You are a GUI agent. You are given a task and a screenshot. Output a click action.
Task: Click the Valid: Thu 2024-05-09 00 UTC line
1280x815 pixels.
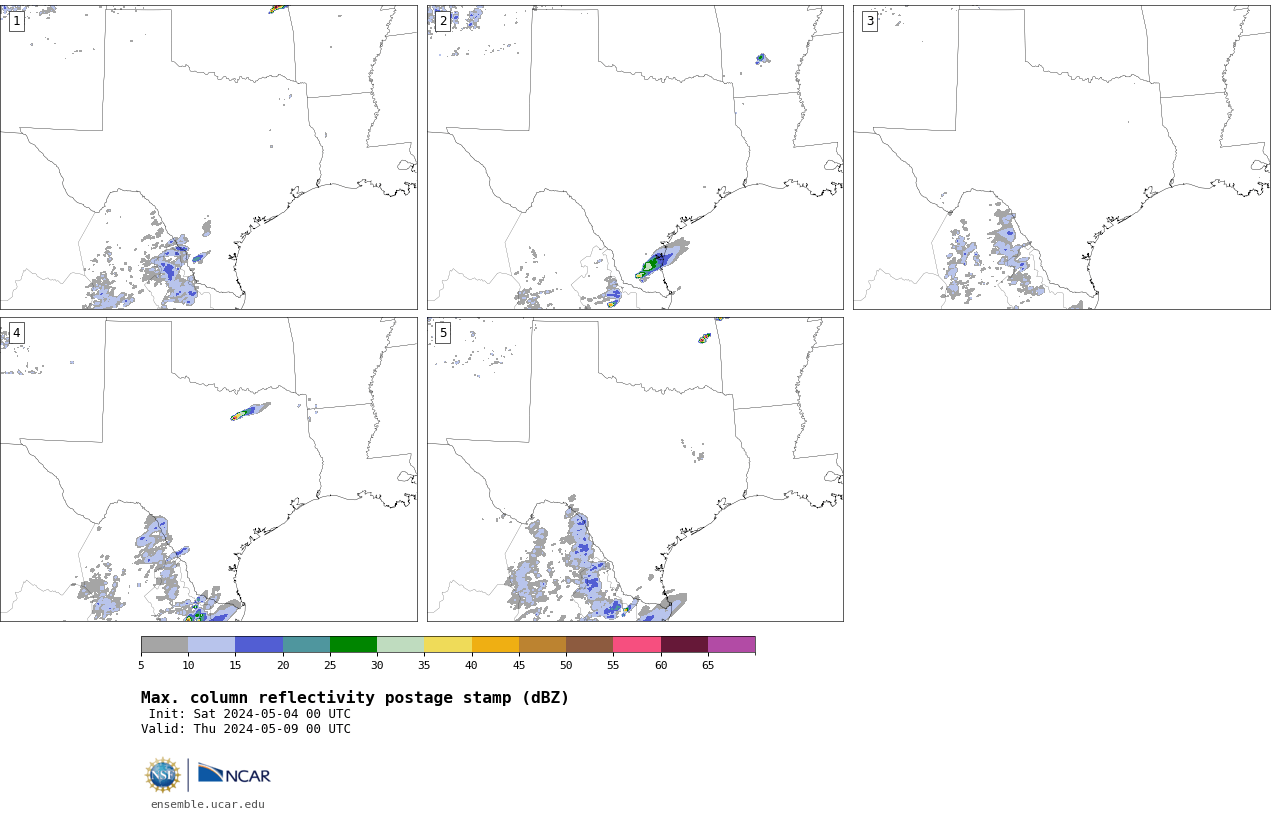coord(246,729)
